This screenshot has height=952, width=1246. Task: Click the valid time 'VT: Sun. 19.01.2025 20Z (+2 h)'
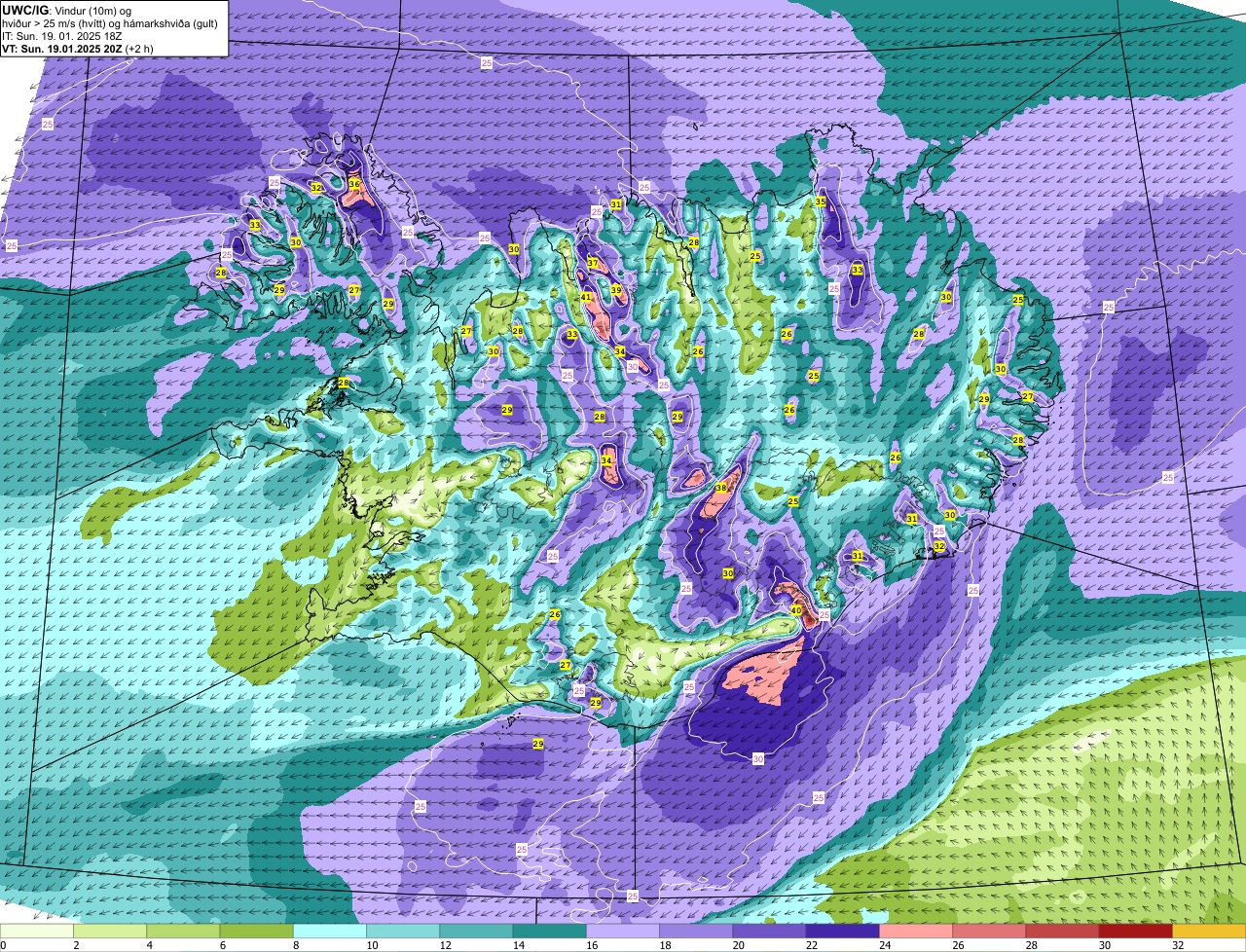click(x=78, y=48)
